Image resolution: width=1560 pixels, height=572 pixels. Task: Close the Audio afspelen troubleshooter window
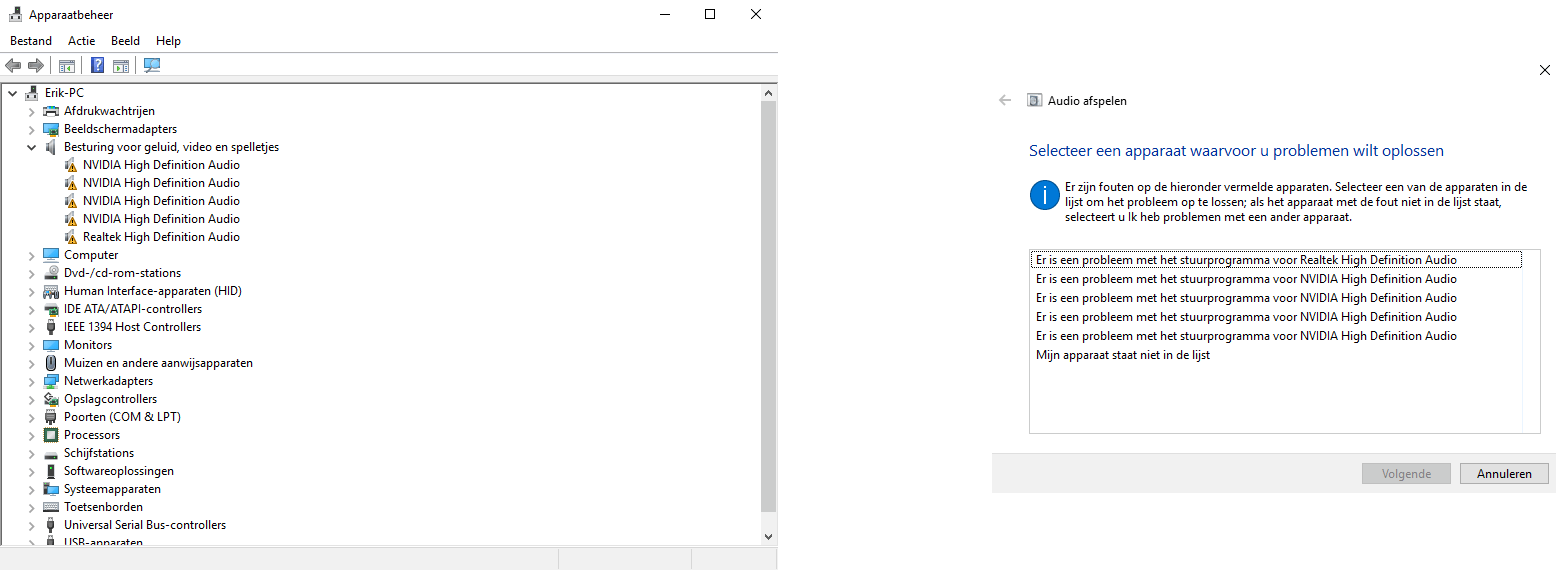[1544, 70]
